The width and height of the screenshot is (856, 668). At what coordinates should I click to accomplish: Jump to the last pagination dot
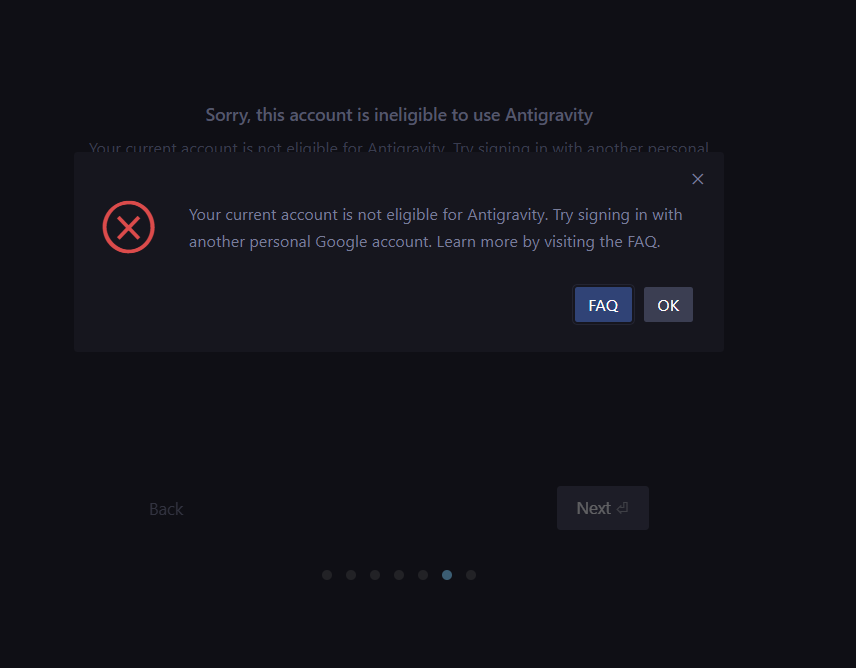point(471,575)
